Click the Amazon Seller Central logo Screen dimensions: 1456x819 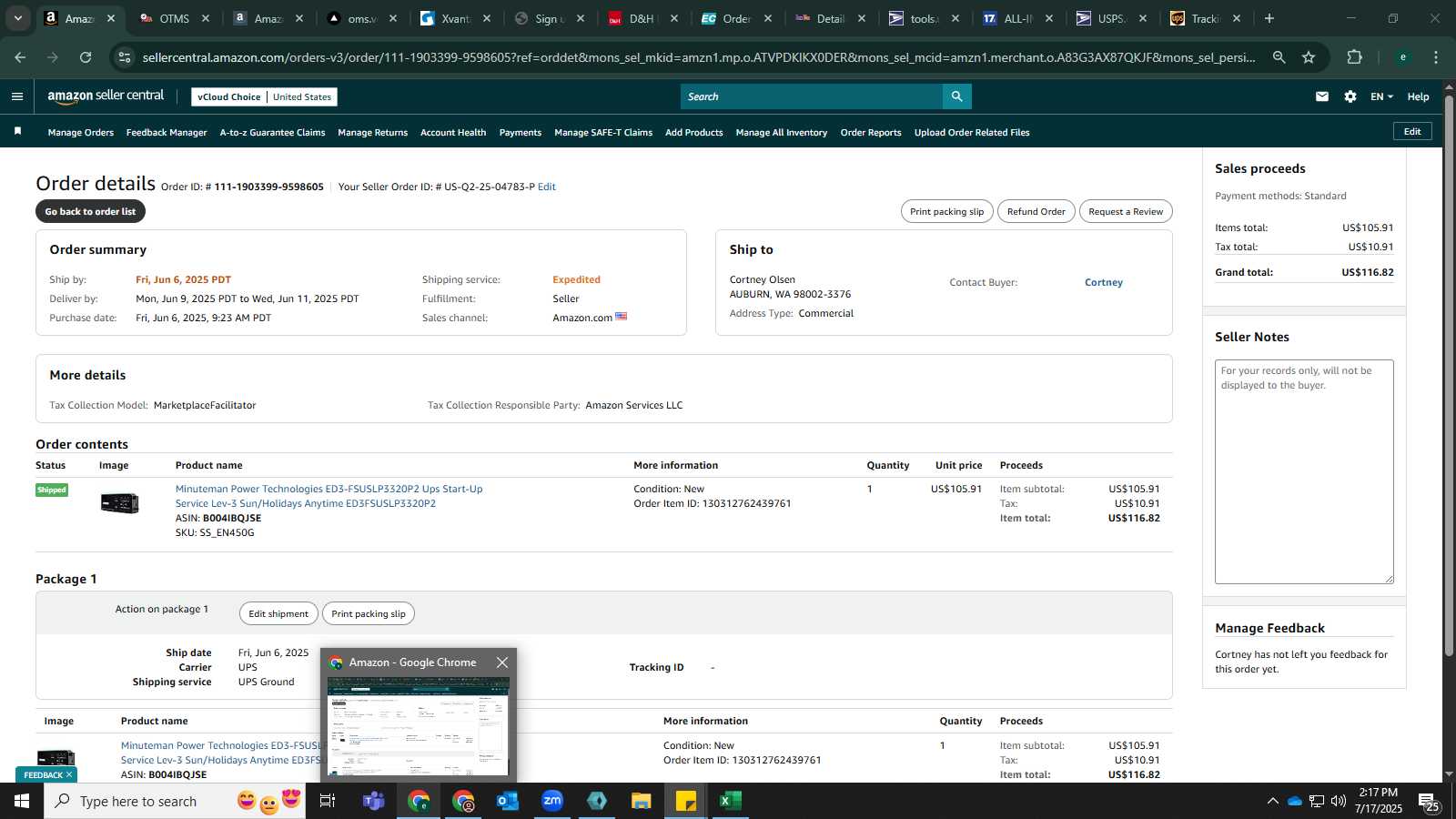pyautogui.click(x=106, y=96)
